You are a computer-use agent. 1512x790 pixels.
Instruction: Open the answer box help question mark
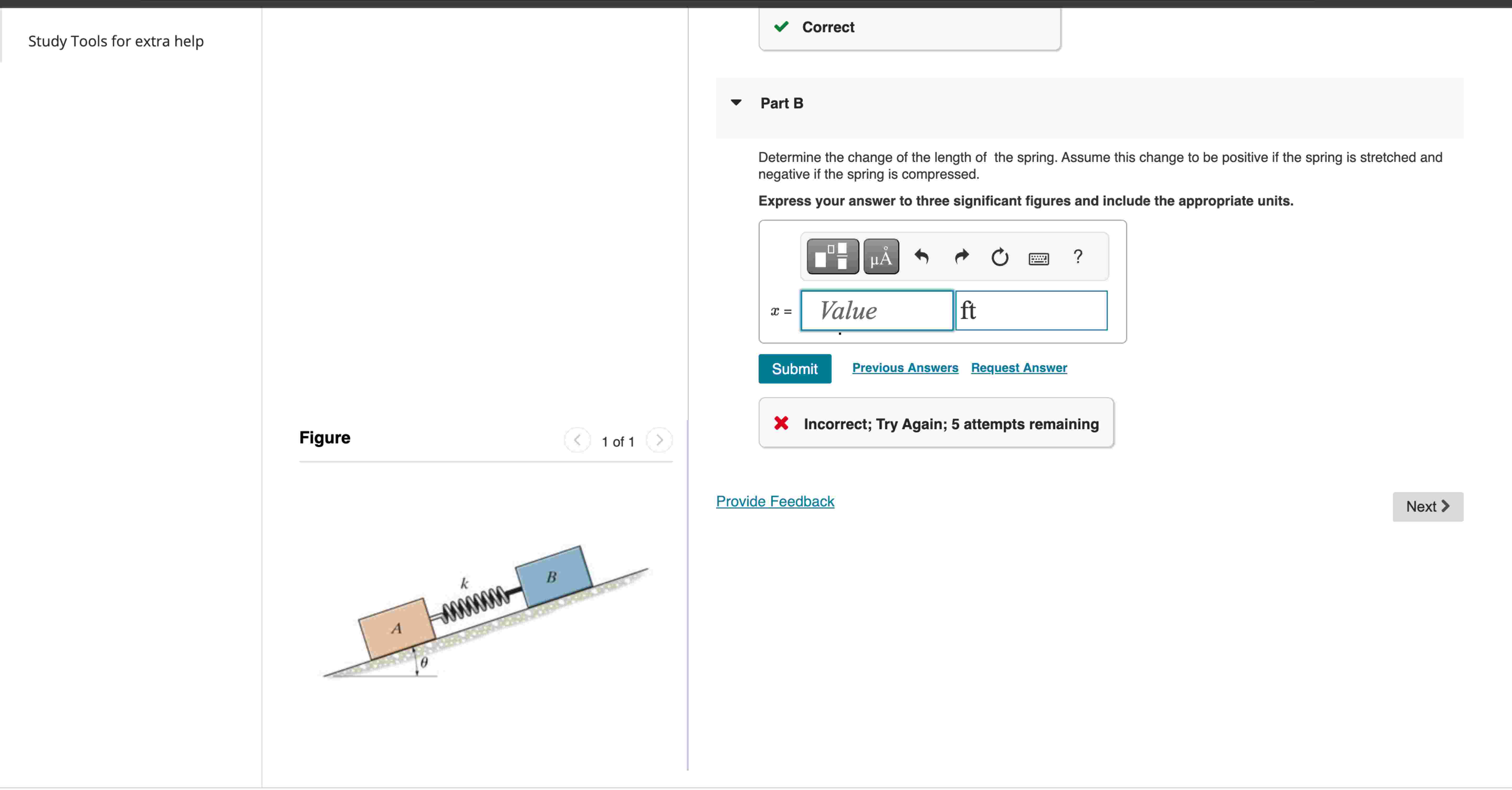click(x=1078, y=257)
